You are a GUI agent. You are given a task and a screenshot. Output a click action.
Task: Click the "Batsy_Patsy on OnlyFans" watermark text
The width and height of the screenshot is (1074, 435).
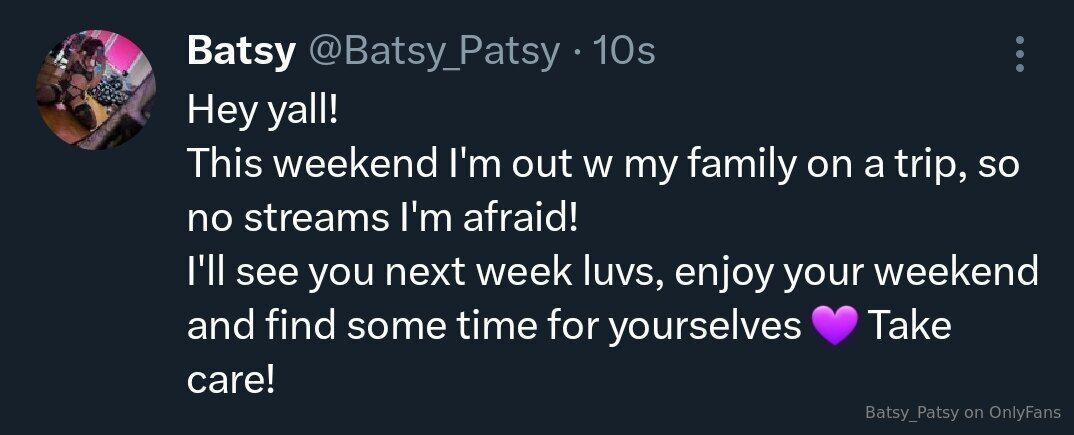pos(964,412)
